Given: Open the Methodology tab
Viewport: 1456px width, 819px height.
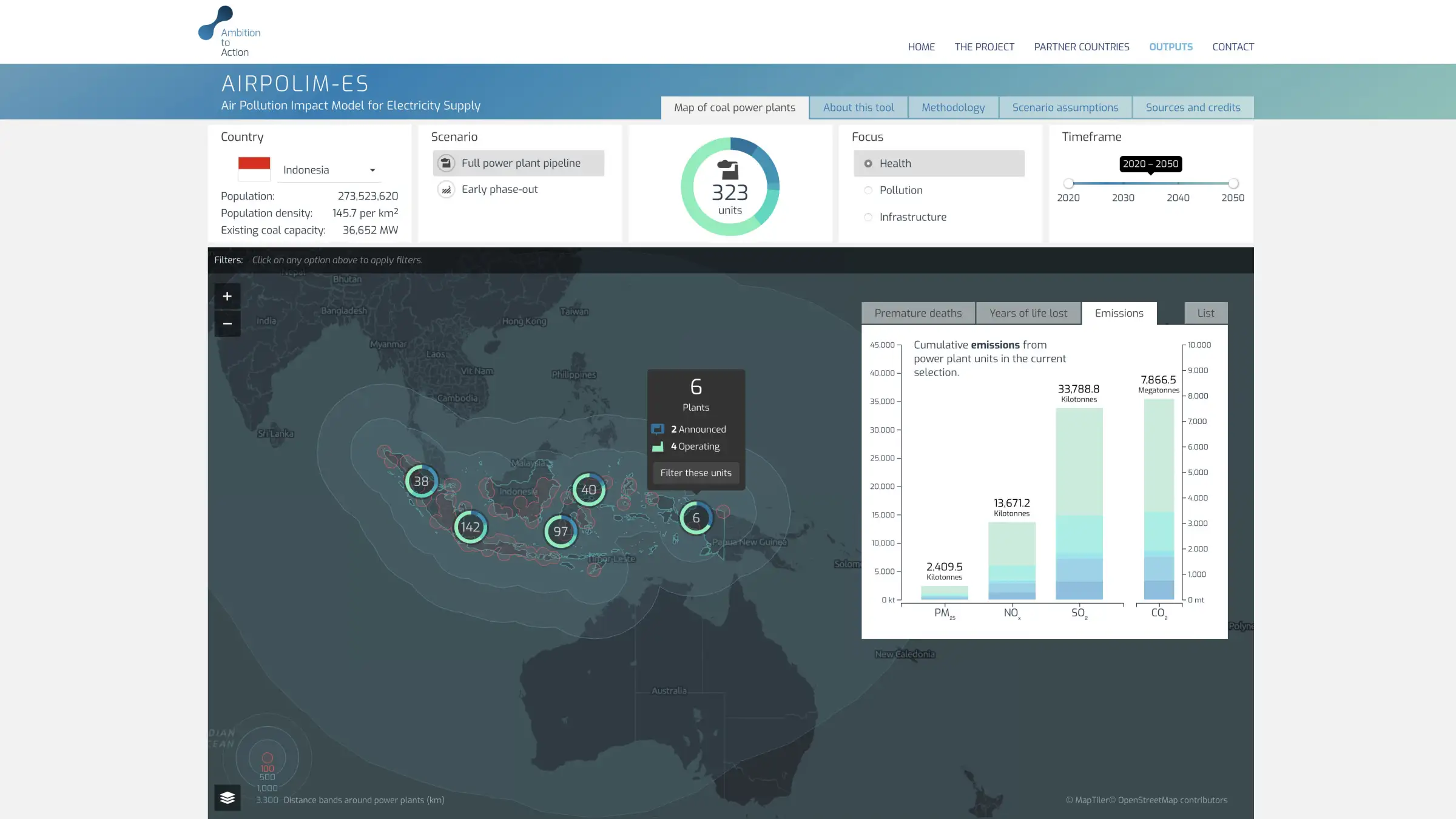Looking at the screenshot, I should (953, 107).
